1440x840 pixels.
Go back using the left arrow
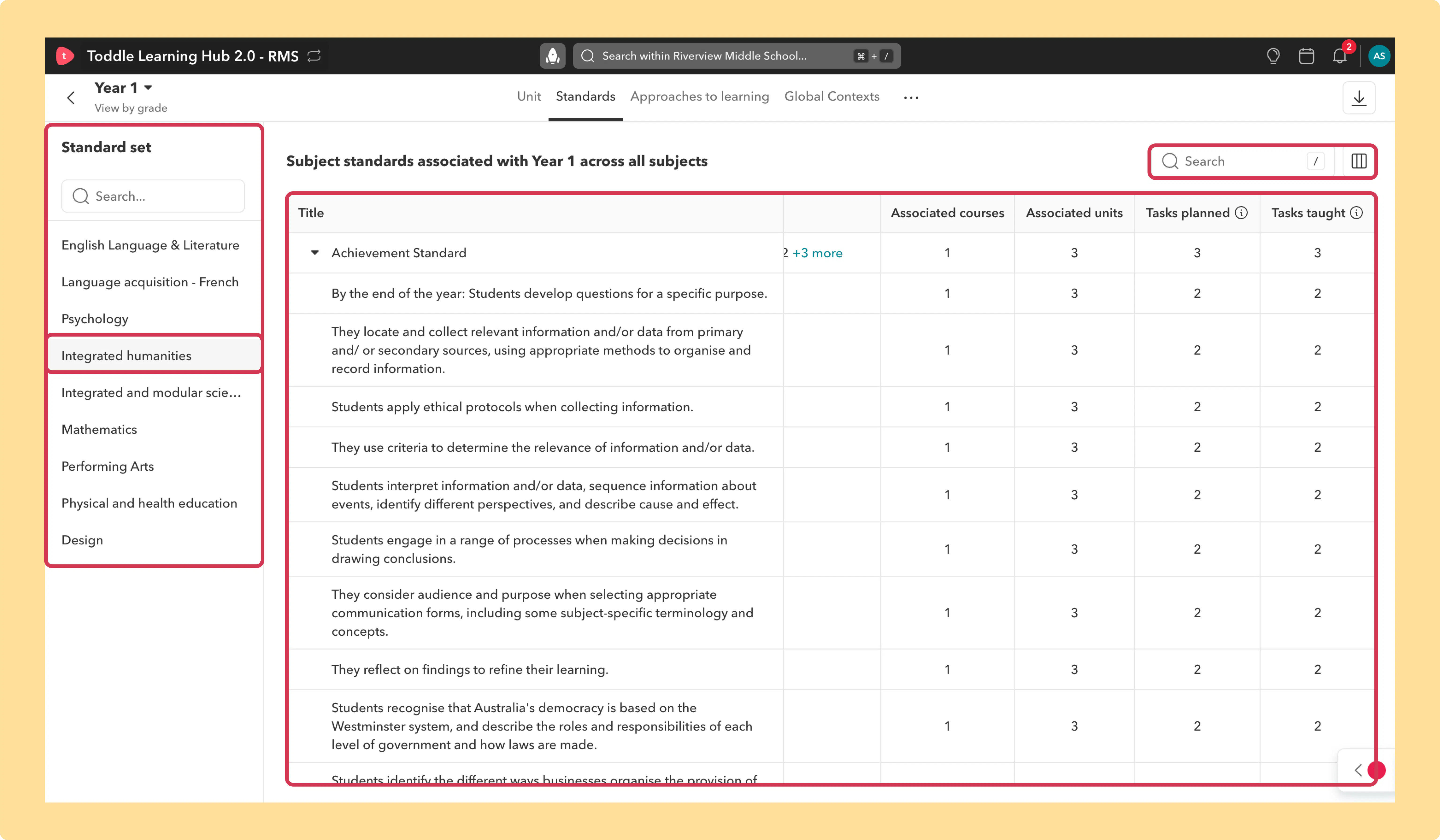click(x=71, y=98)
